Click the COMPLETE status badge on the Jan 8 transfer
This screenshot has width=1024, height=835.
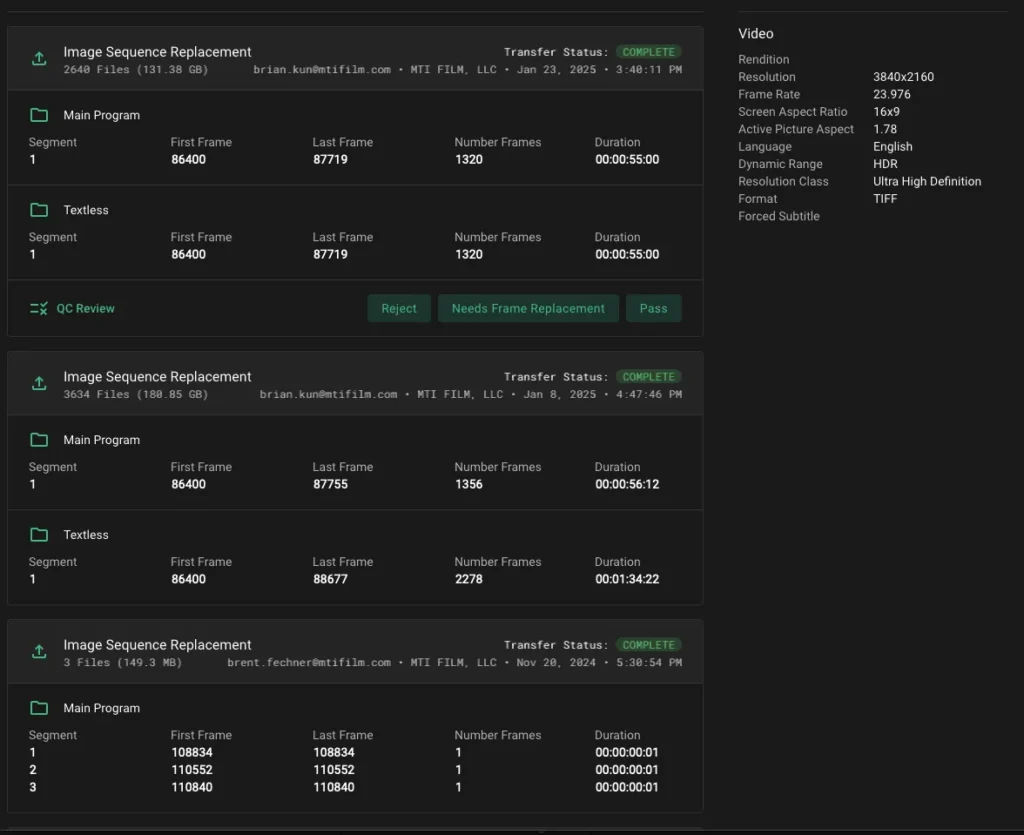coord(648,377)
